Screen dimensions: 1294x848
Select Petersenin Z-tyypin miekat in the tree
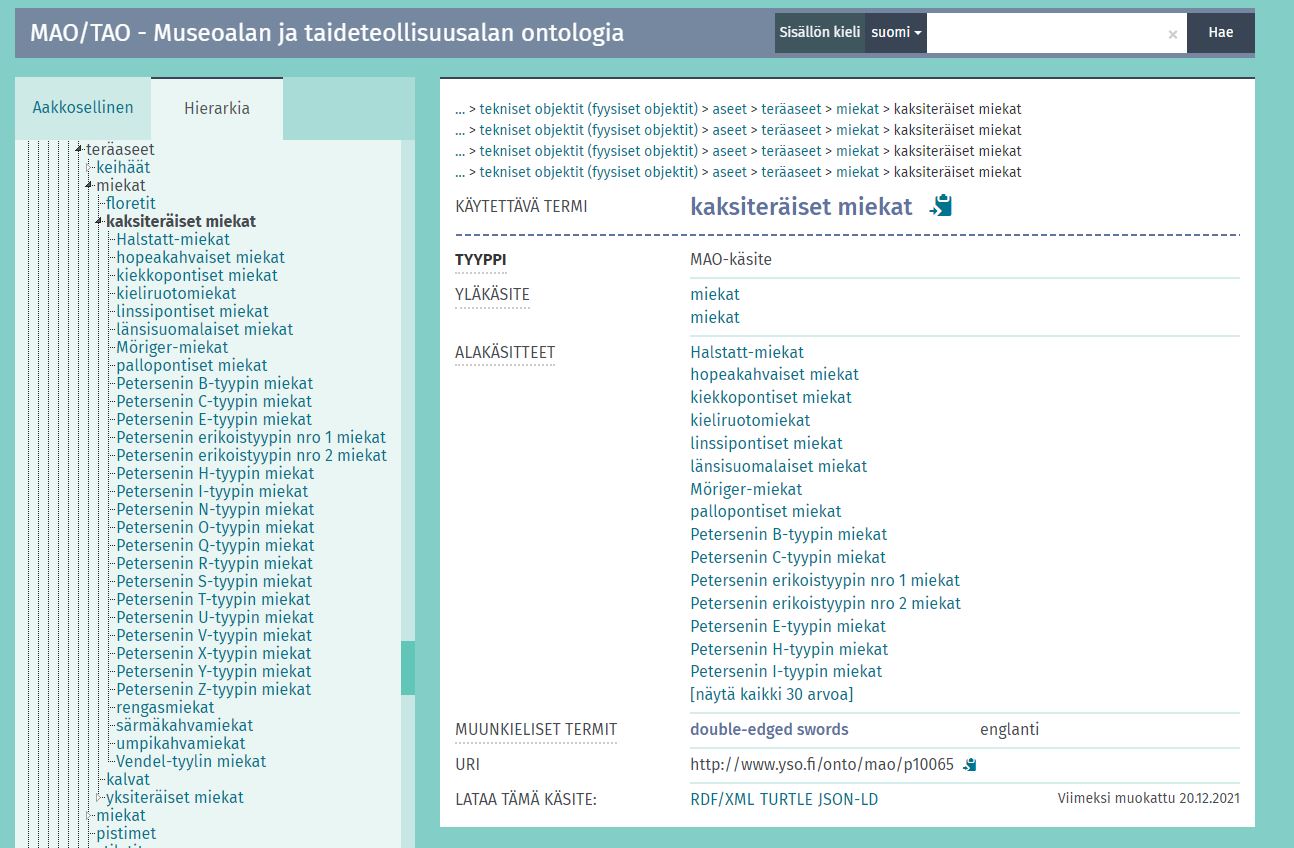213,689
